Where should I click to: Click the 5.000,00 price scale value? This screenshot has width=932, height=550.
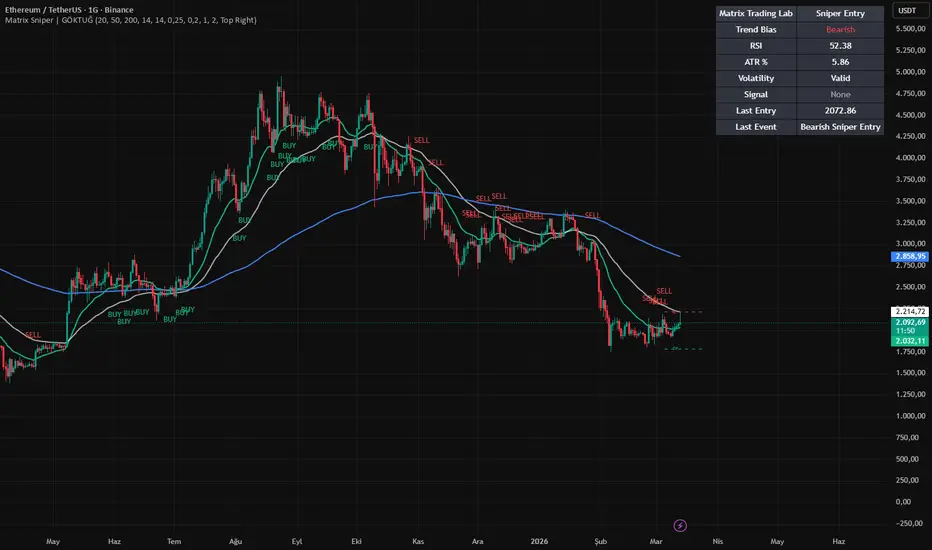point(911,72)
